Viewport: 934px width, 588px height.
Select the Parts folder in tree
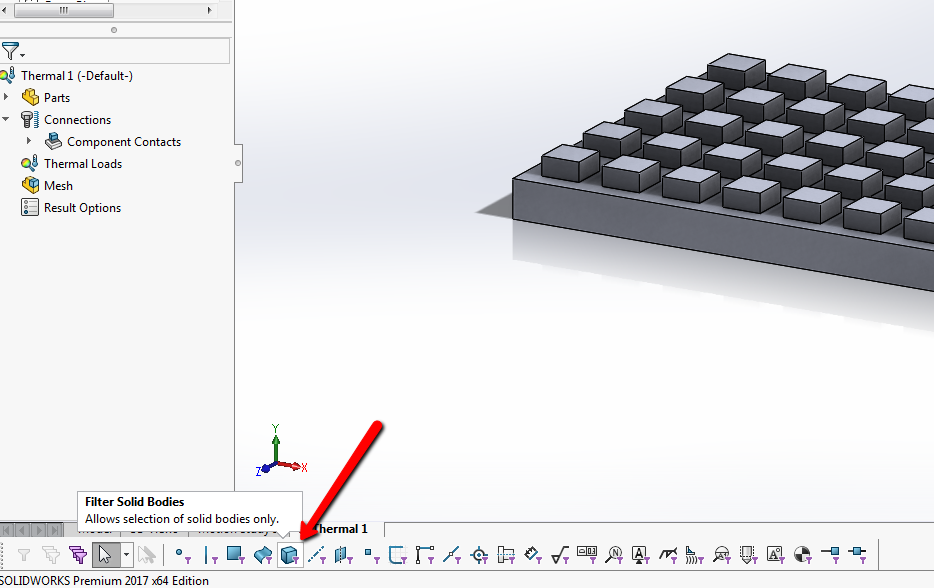point(57,98)
